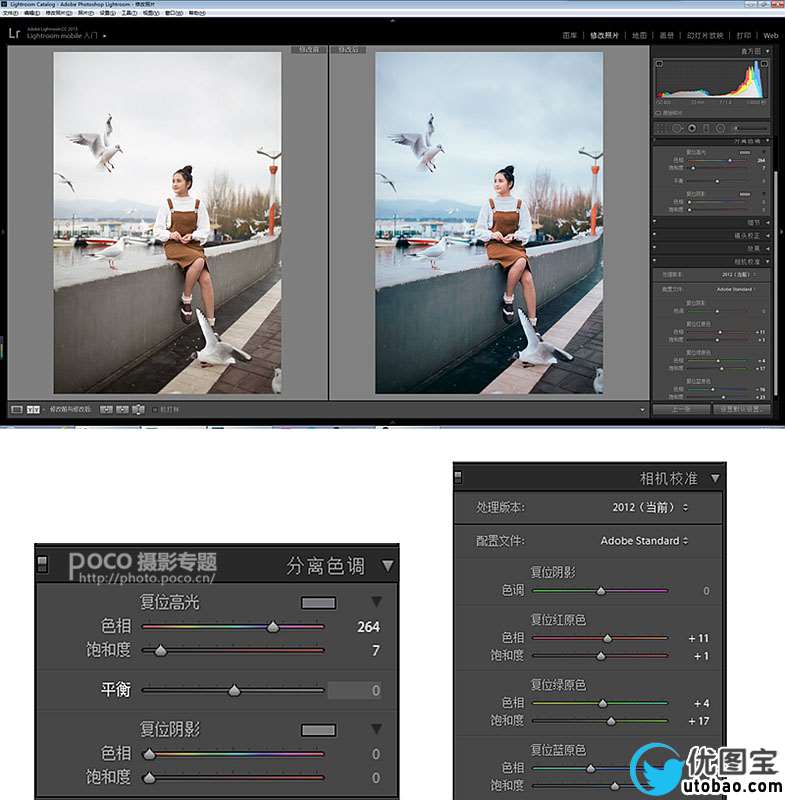Open the 帮助 menu
This screenshot has height=800, width=785.
[197, 13]
